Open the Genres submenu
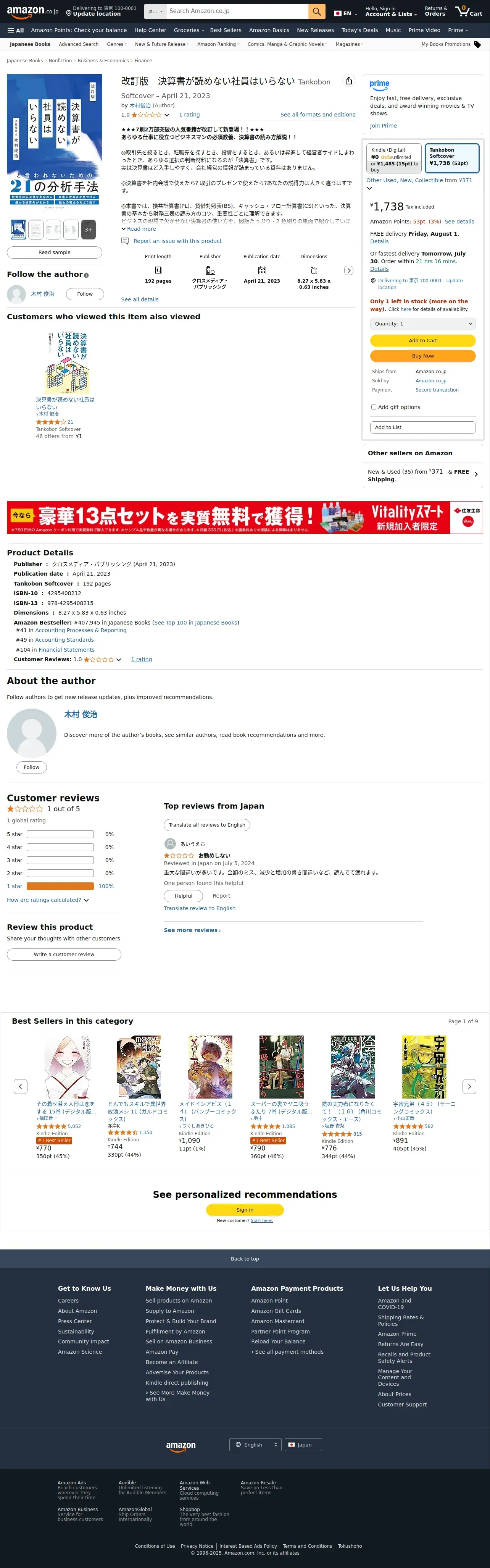Image resolution: width=490 pixels, height=1568 pixels. pyautogui.click(x=117, y=44)
